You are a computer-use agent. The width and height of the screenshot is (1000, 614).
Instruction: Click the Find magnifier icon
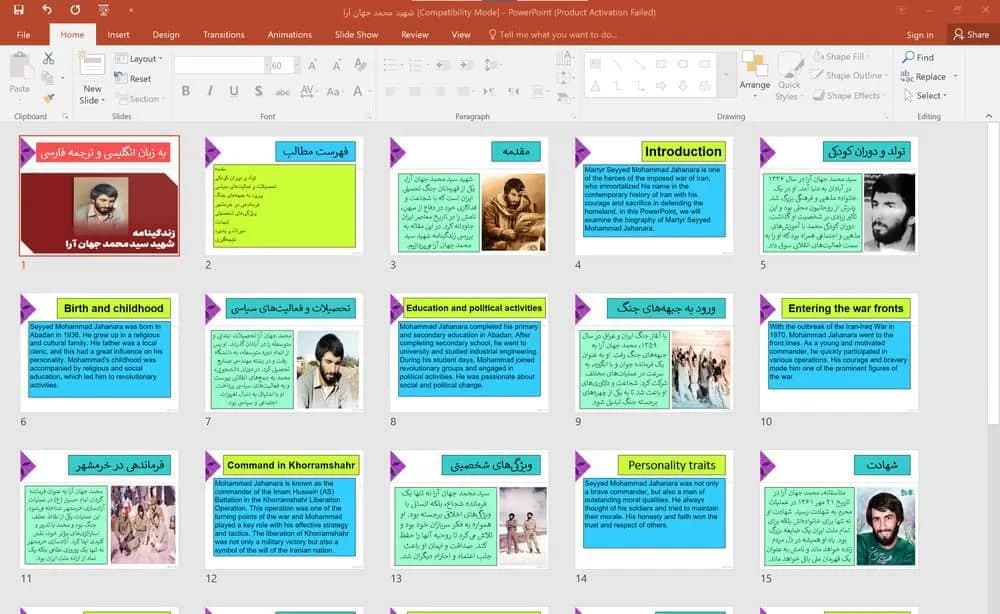click(x=908, y=57)
